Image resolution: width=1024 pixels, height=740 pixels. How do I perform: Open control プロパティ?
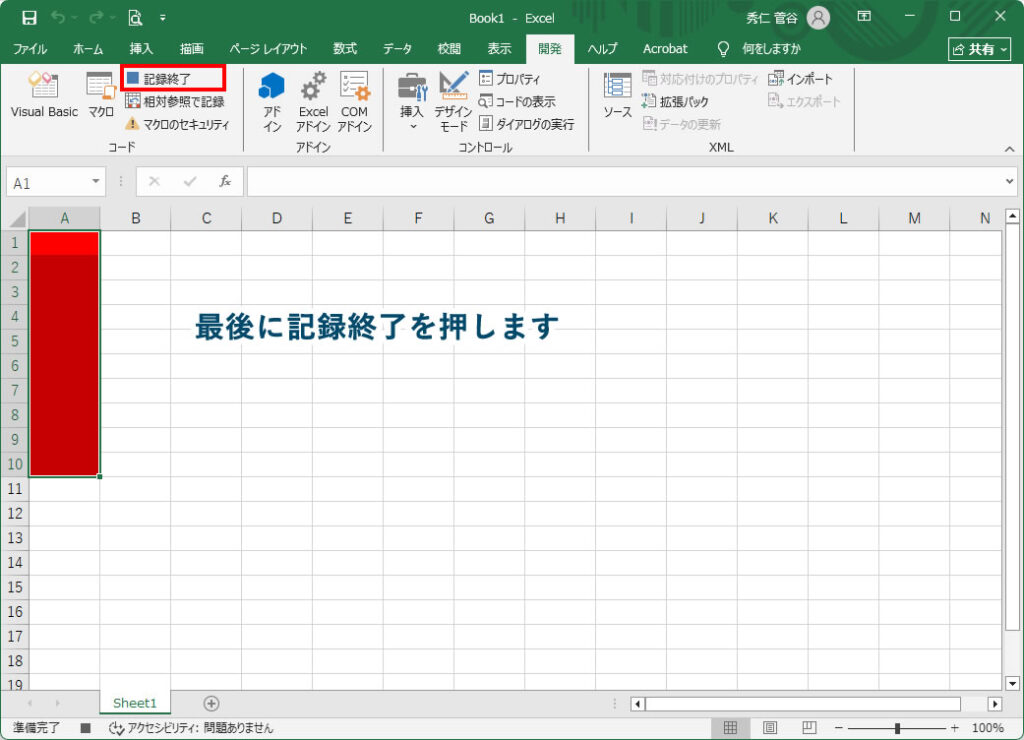pyautogui.click(x=510, y=79)
